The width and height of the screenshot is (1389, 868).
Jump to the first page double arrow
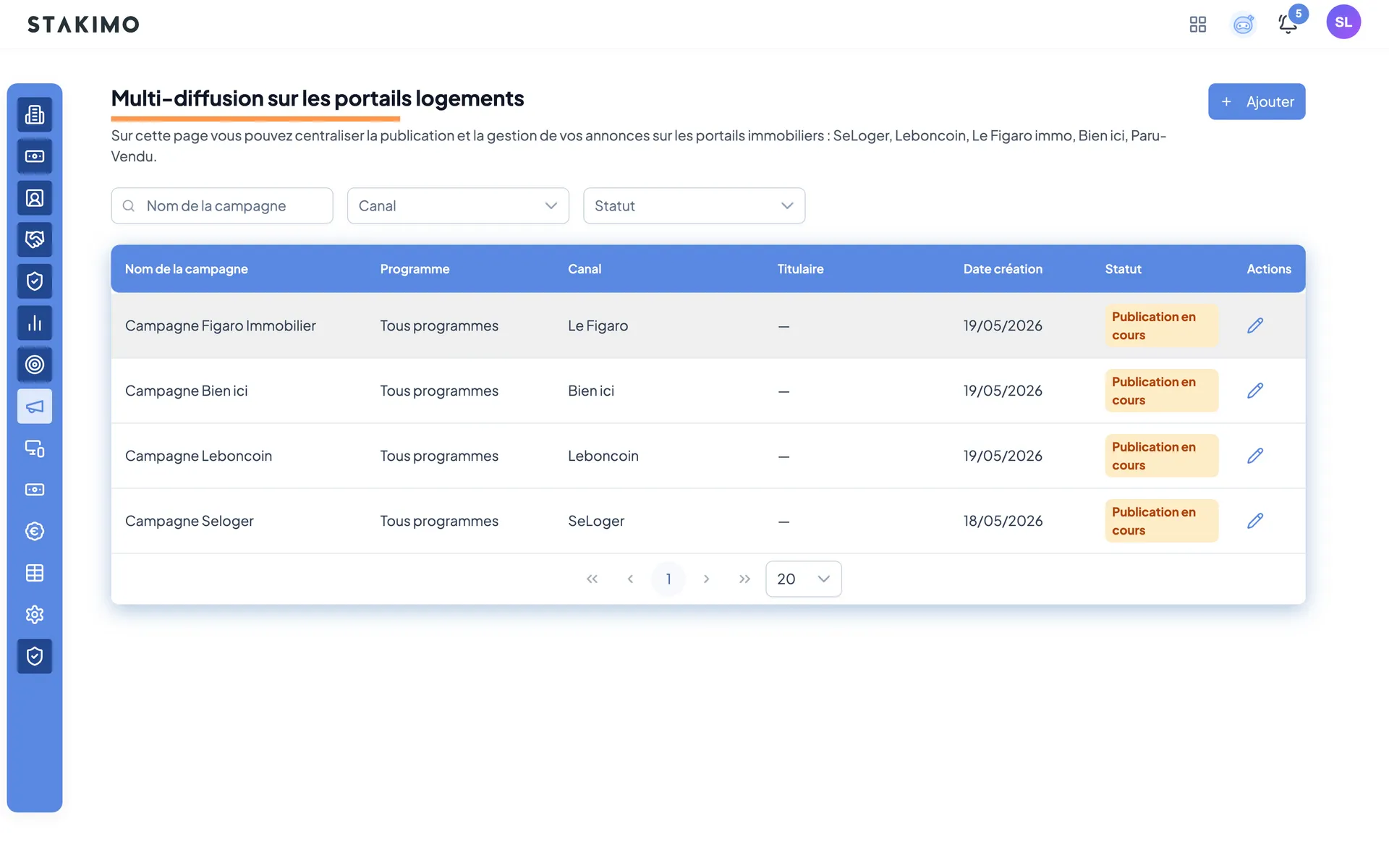[592, 579]
